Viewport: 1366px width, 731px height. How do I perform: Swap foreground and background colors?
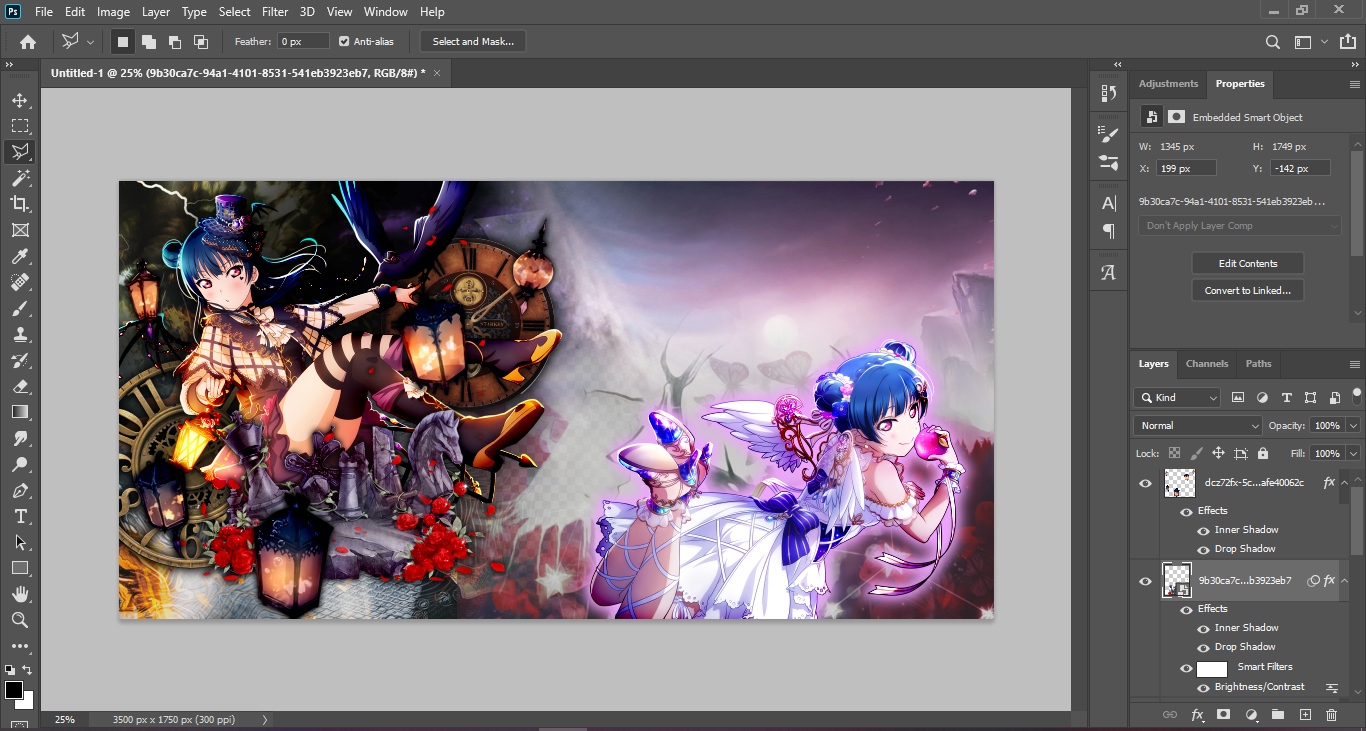[x=27, y=670]
